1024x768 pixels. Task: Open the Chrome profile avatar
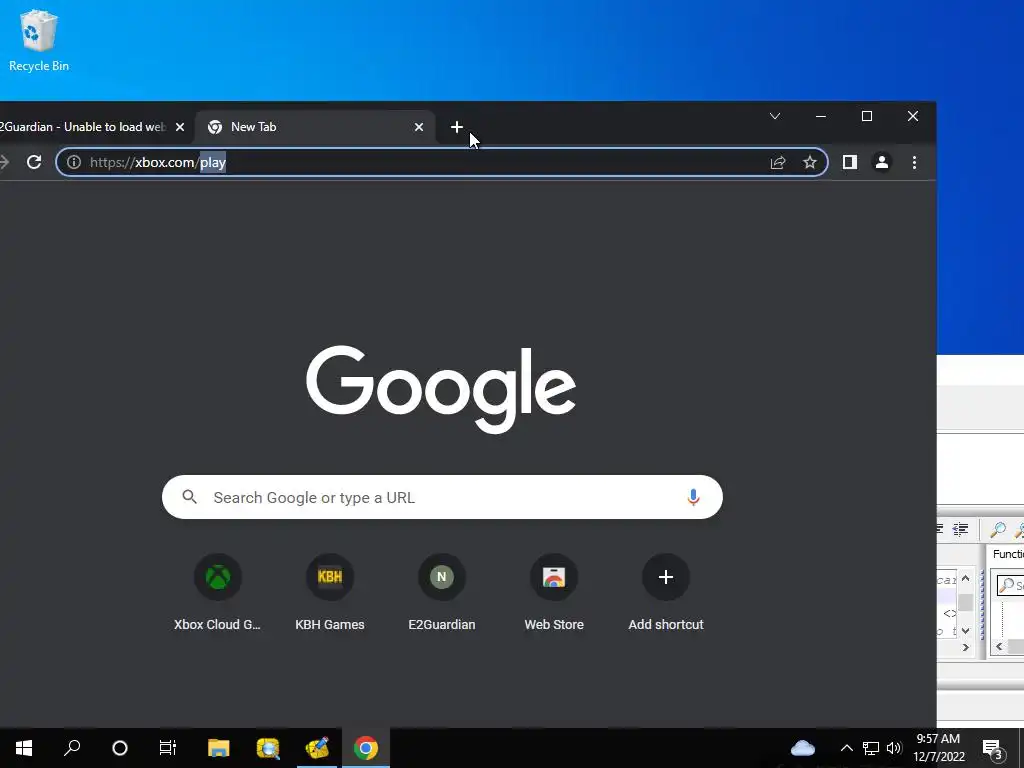coord(882,162)
